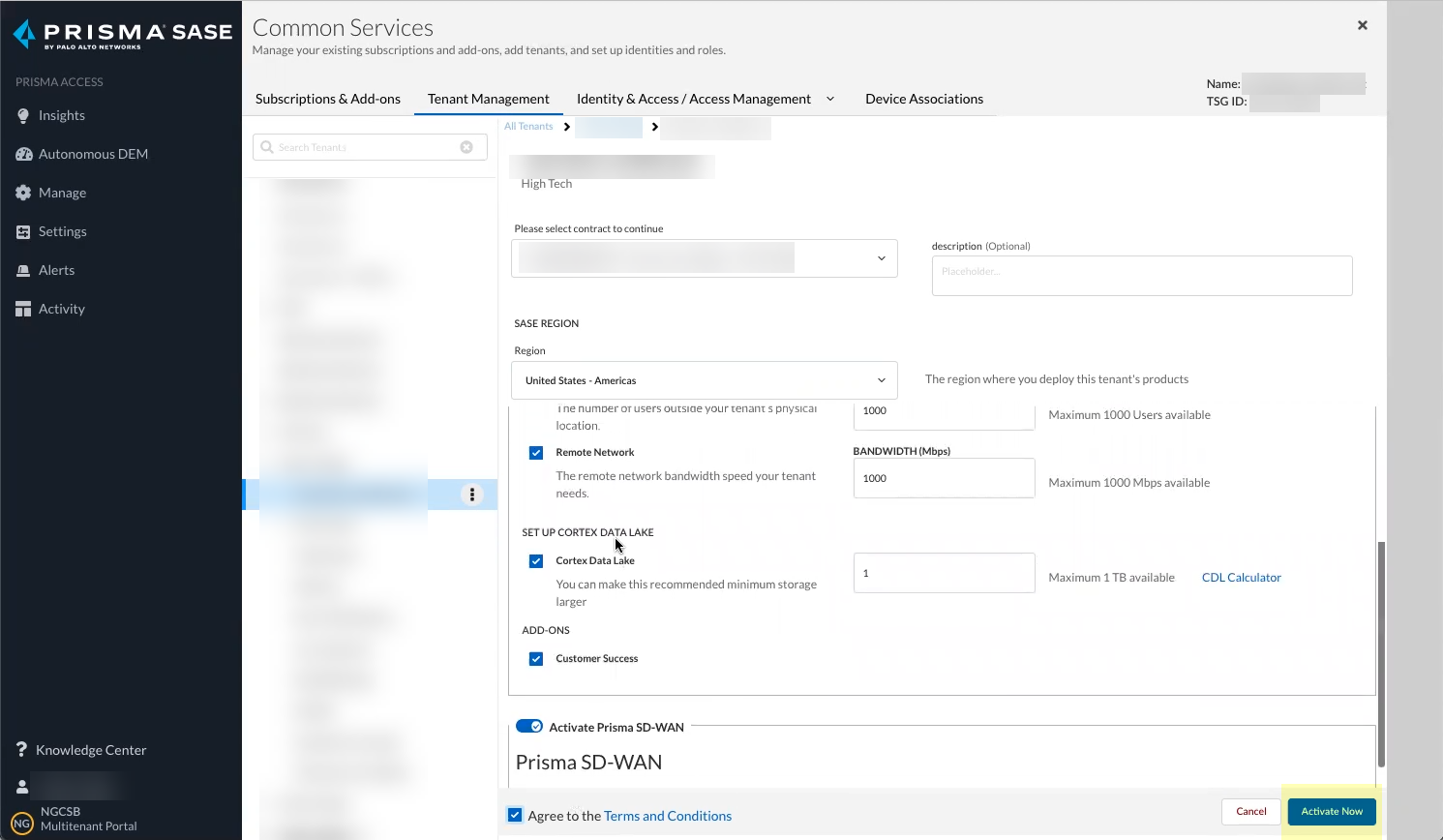Clear the tenant search field icon

(466, 147)
